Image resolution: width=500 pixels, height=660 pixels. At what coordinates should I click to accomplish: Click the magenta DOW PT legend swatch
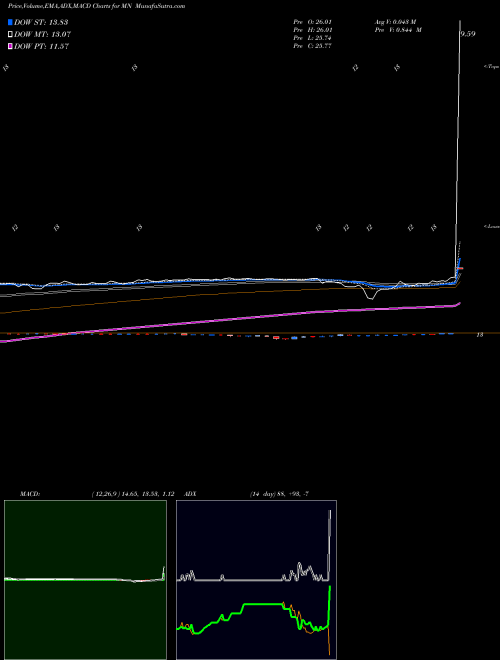click(10, 47)
